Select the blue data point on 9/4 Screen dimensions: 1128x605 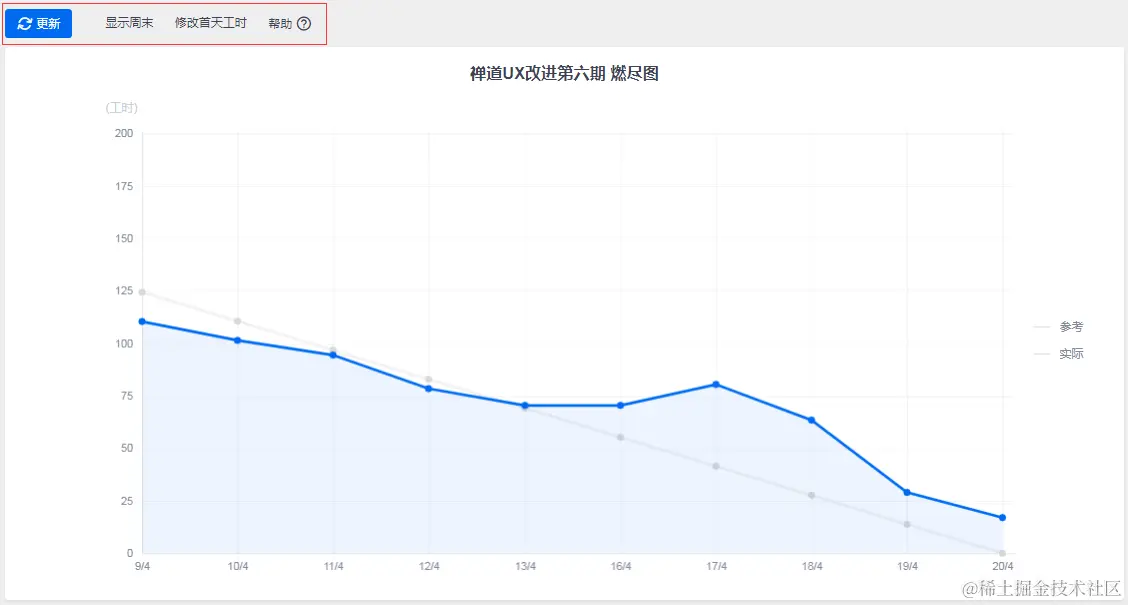tap(141, 321)
